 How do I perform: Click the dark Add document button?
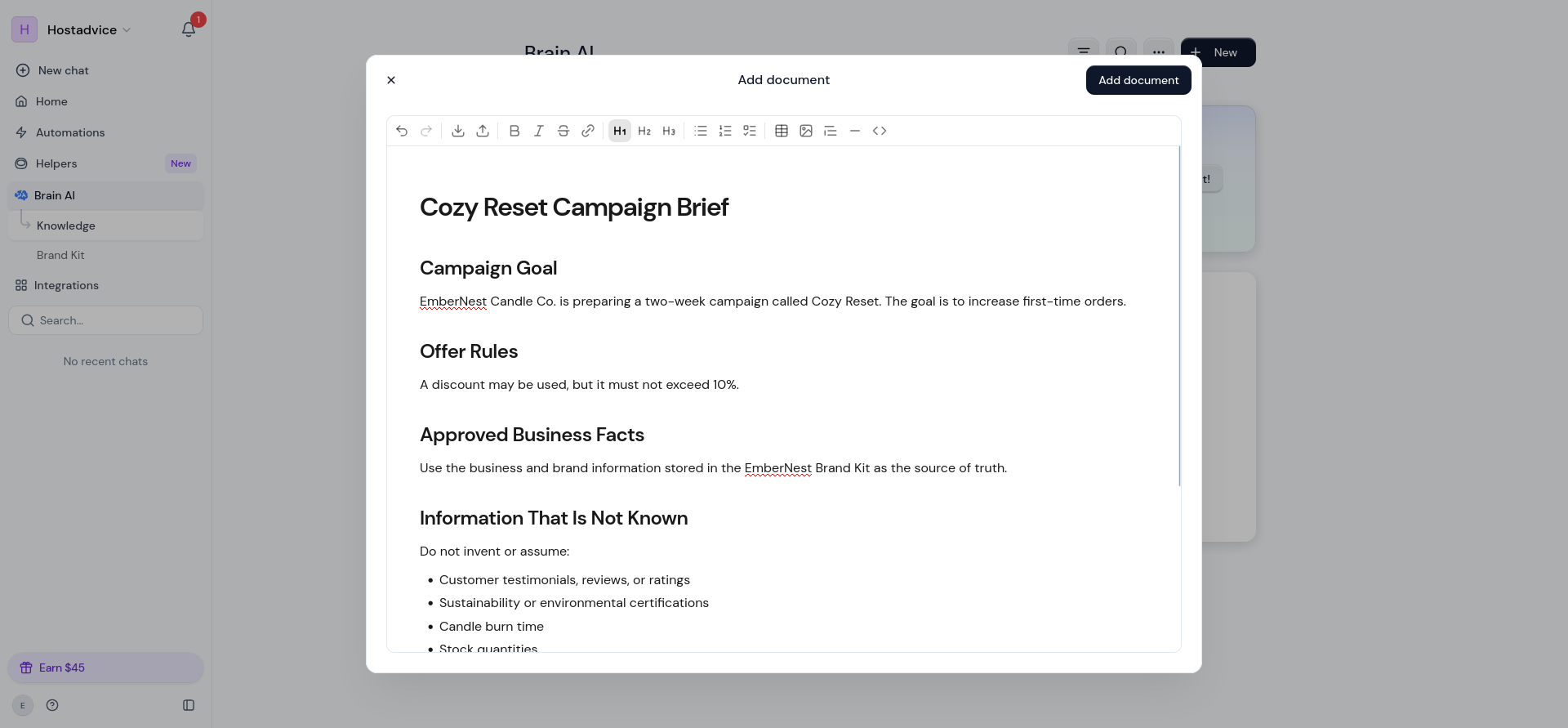tap(1138, 80)
